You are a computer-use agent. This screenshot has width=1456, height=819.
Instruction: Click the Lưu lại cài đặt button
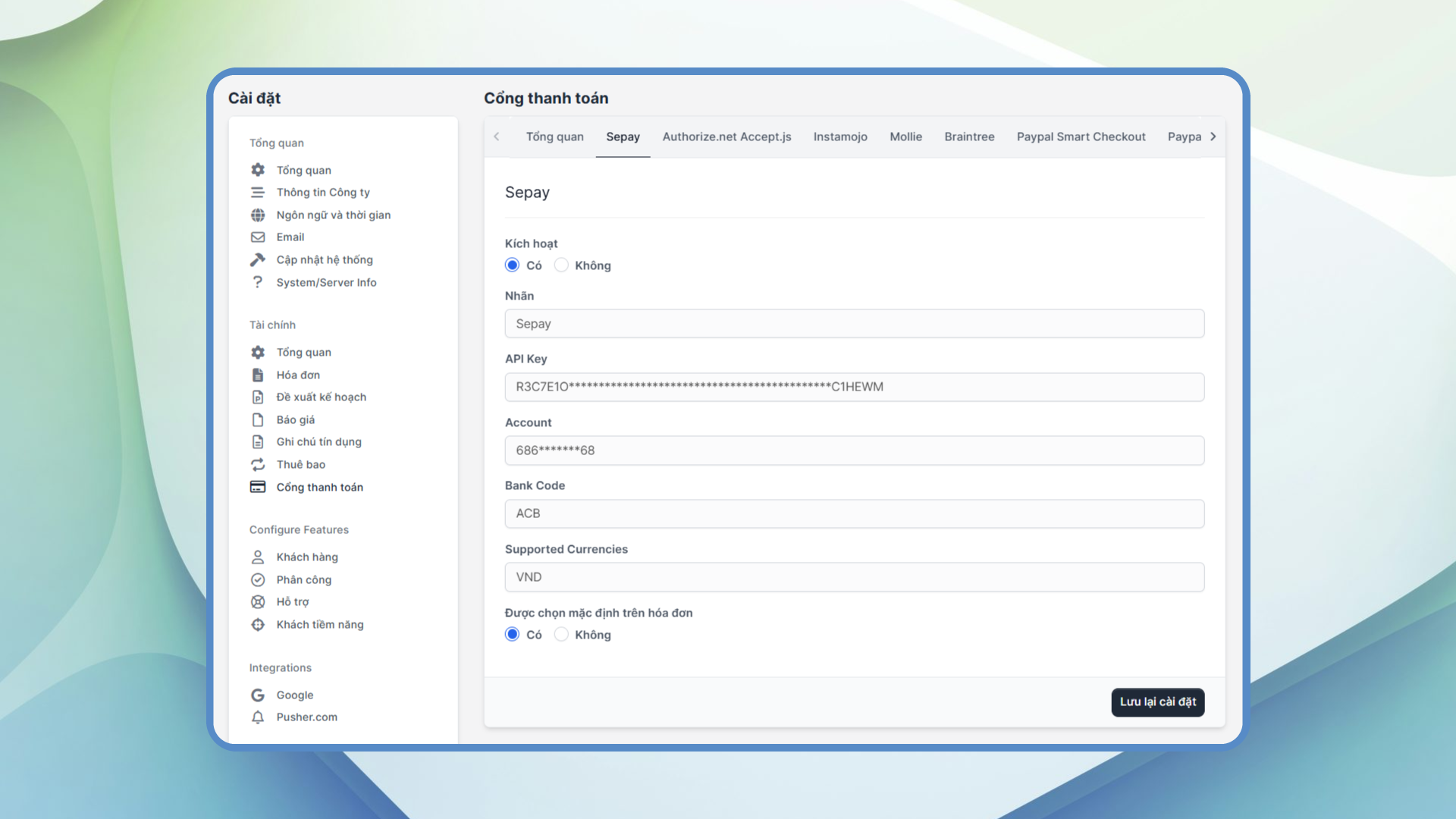[1158, 702]
